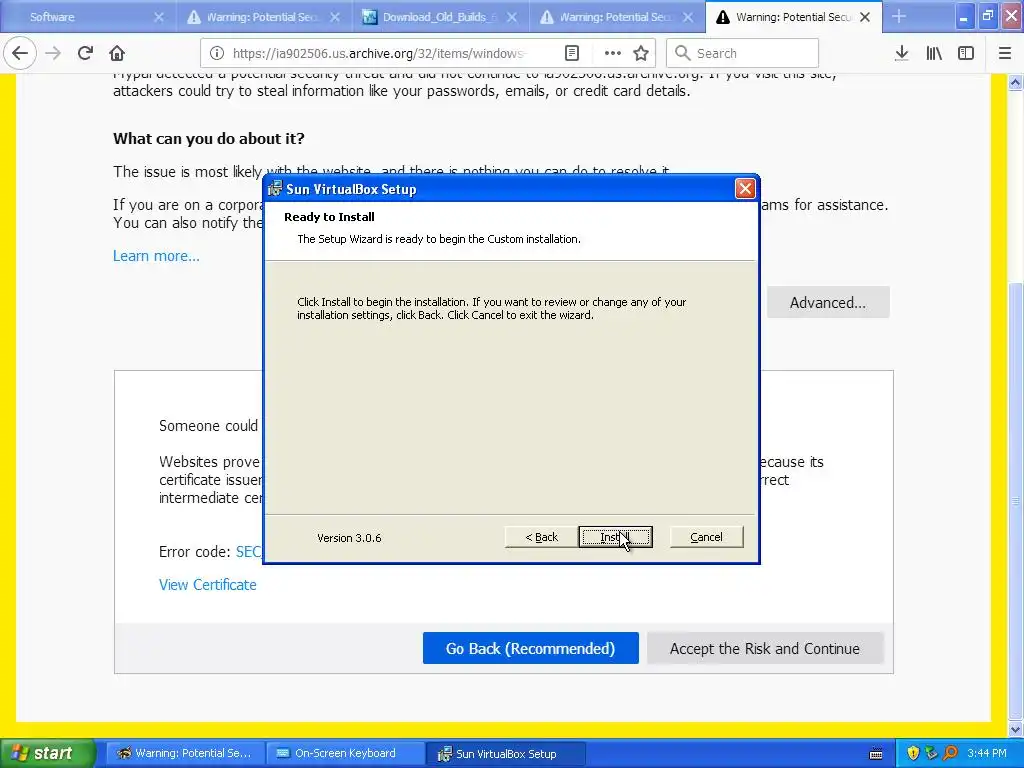The height and width of the screenshot is (768, 1024).
Task: Click Install in VirtualBox Setup
Action: coord(615,537)
